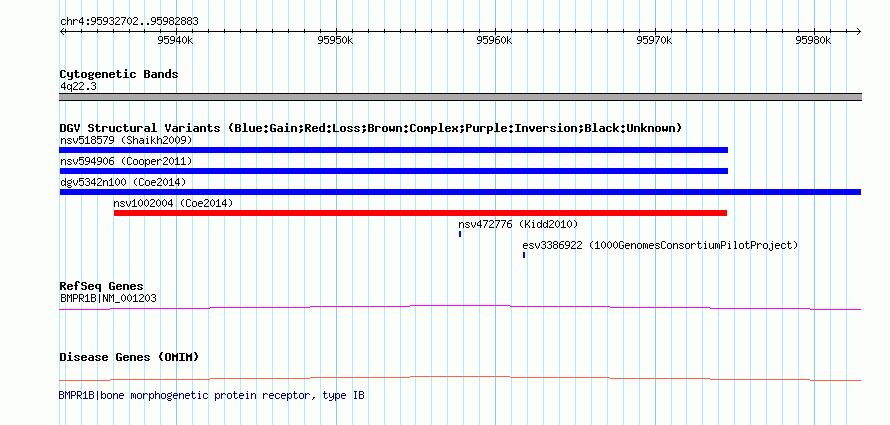Open BMPR1B bone morphogenetic protein receptor link
This screenshot has height=425, width=890.
212,395
